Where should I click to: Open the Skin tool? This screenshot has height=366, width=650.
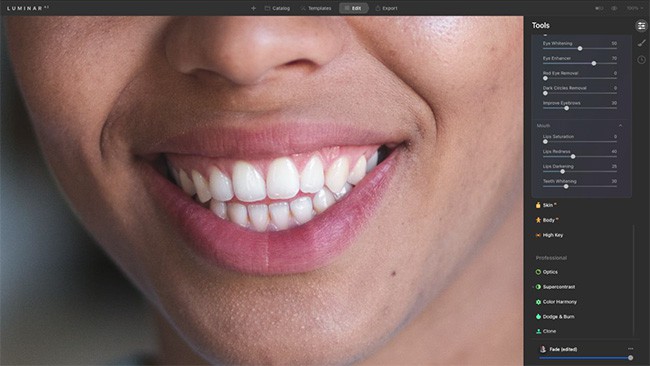point(546,205)
